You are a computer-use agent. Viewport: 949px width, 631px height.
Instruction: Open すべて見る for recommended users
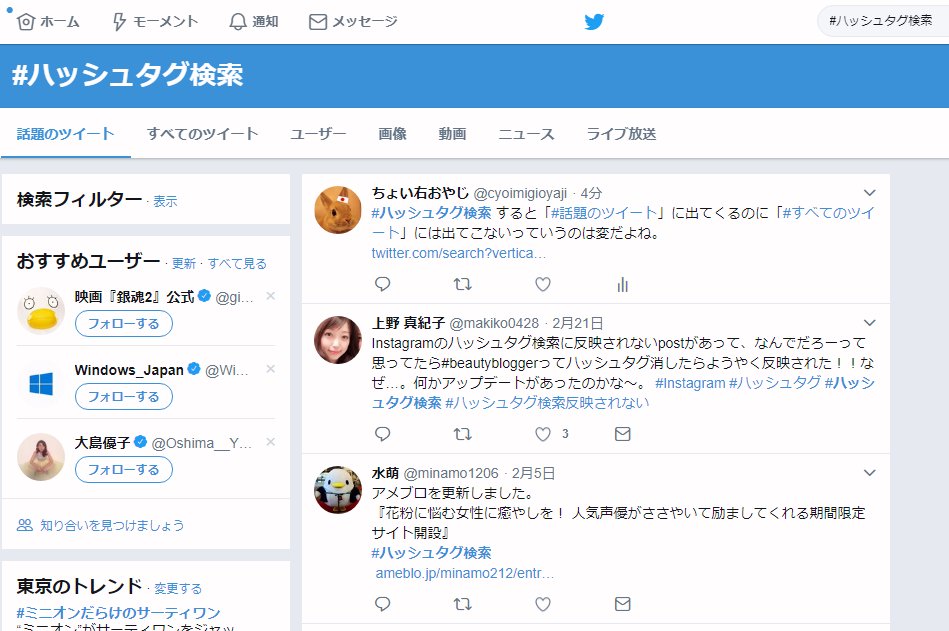pyautogui.click(x=237, y=264)
